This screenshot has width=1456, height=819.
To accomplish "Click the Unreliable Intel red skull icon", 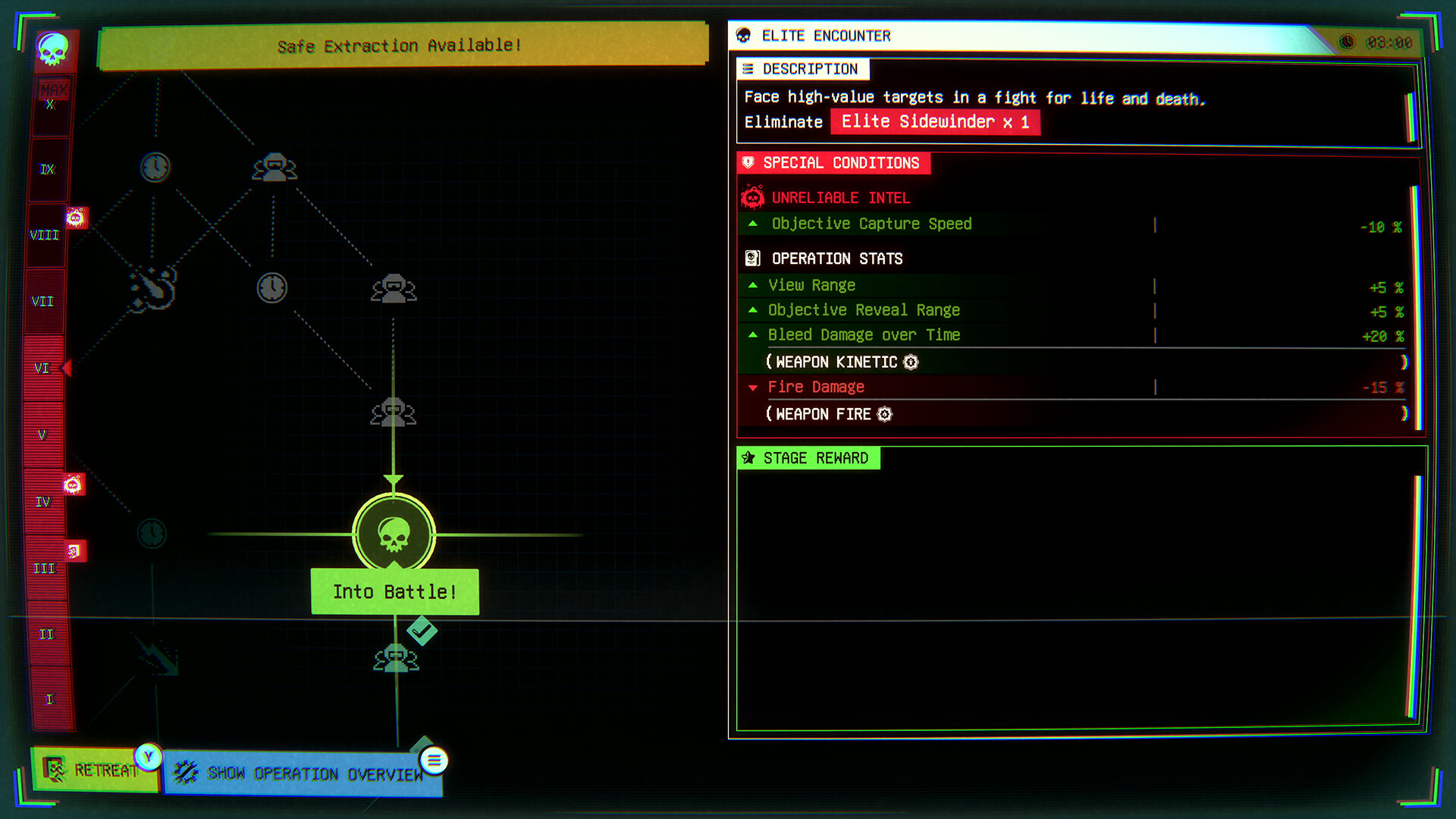I will click(x=752, y=197).
